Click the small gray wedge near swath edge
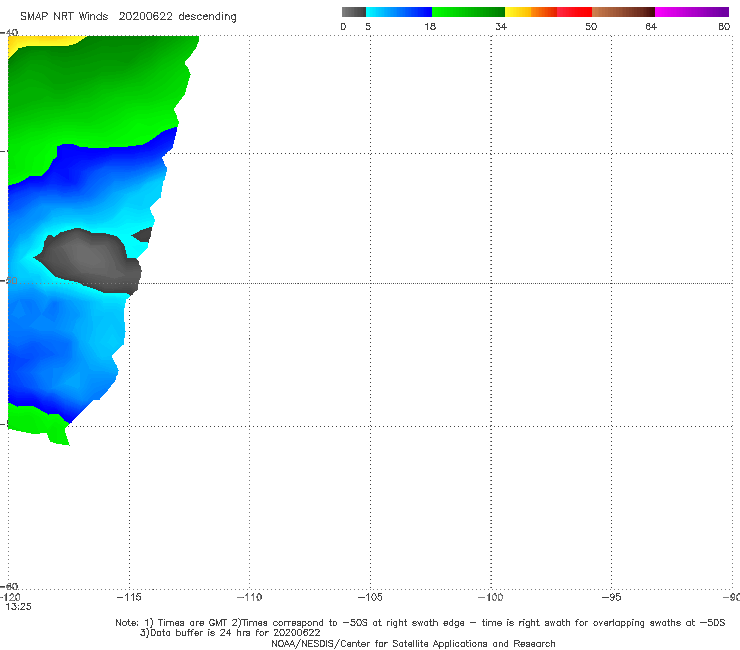The image size is (740, 650). click(x=143, y=235)
